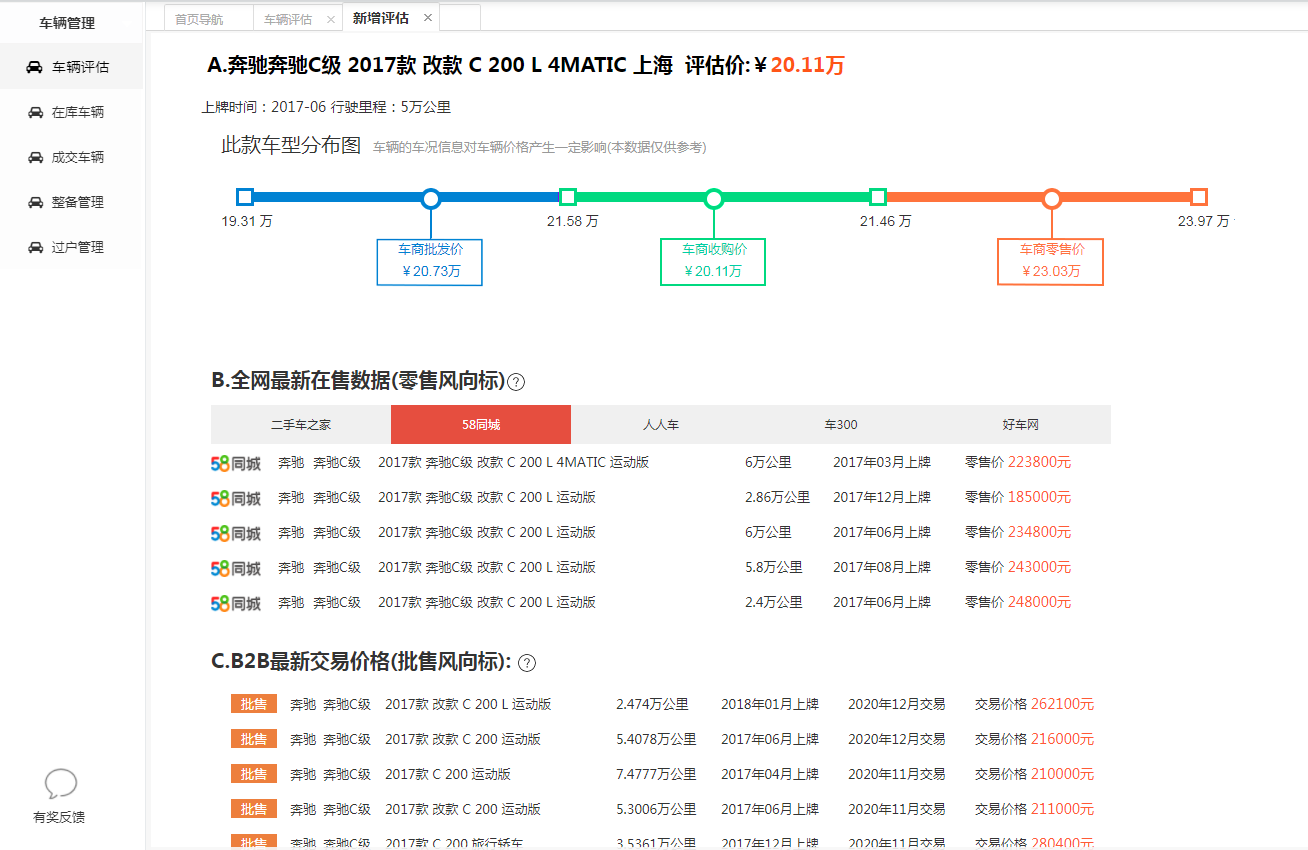
Task: Show listings from 好车网 tab
Action: pos(1020,424)
